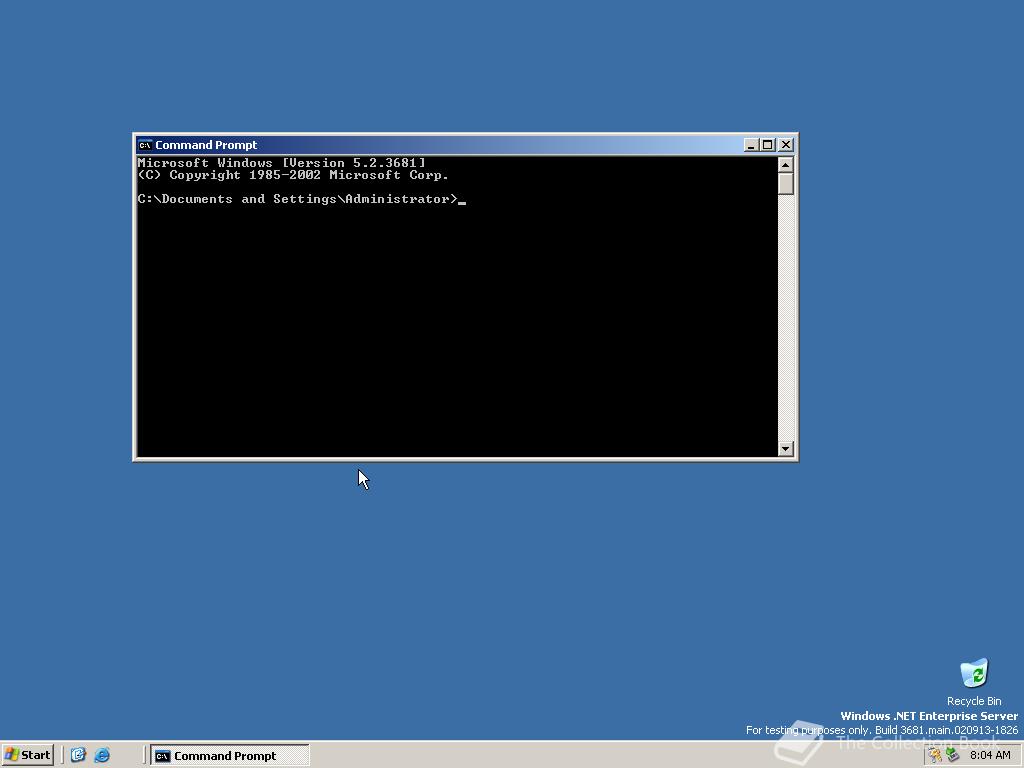Image resolution: width=1024 pixels, height=768 pixels.
Task: Click the 'Microsoft Windows [Version 5.2.3681]' line
Action: tap(281, 163)
